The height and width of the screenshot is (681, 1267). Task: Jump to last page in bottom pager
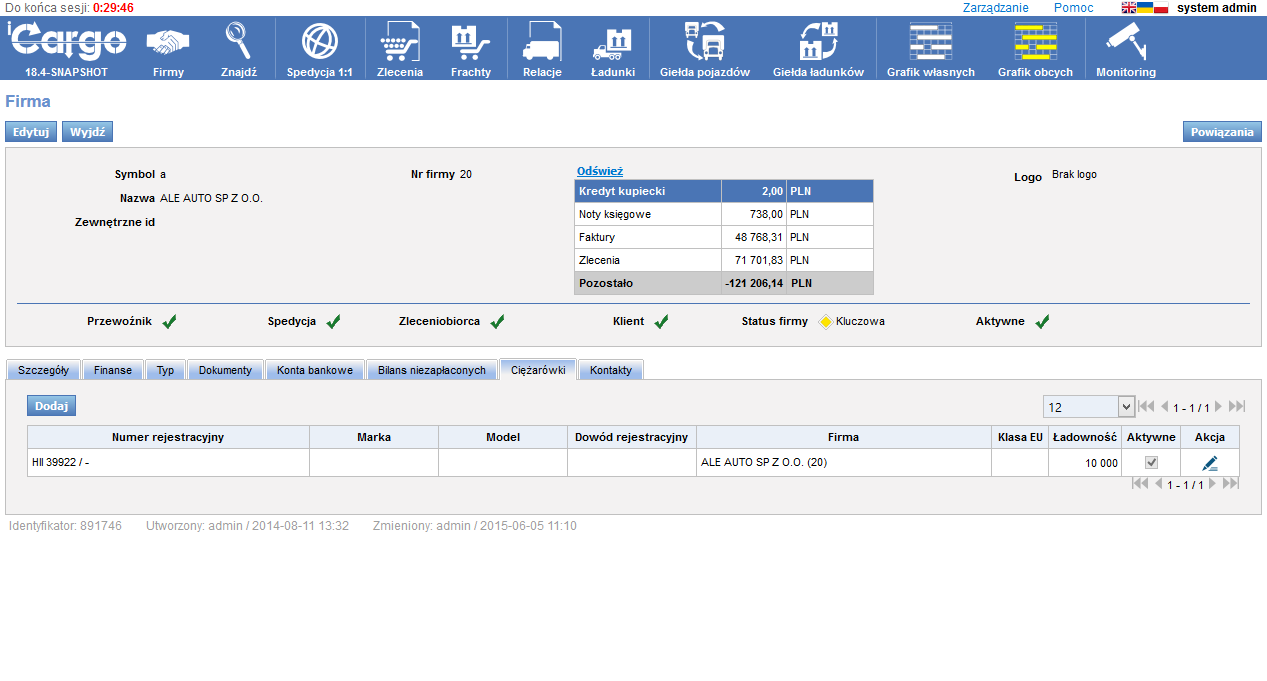(x=1231, y=484)
